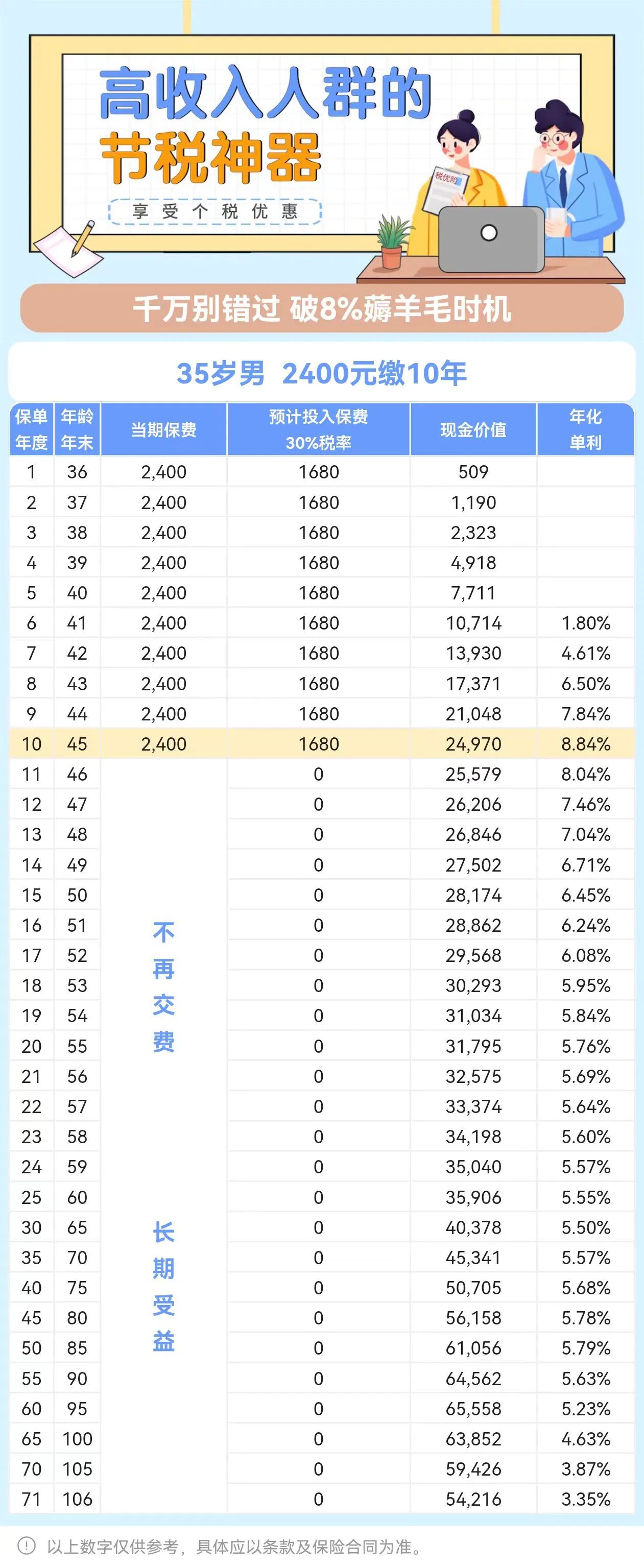Click the 35岁男 2400元缴10年 title bar
The image size is (644, 1568).
pyautogui.click(x=322, y=373)
